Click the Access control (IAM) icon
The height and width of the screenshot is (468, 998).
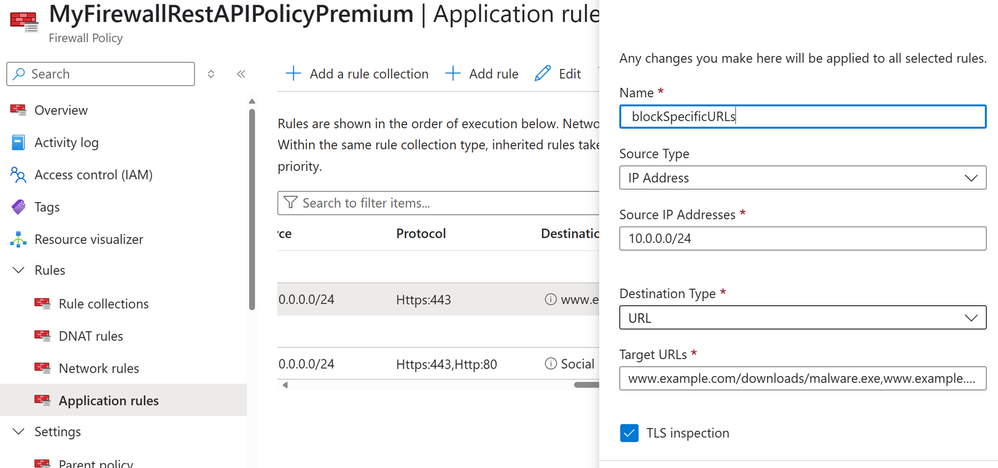[18, 175]
